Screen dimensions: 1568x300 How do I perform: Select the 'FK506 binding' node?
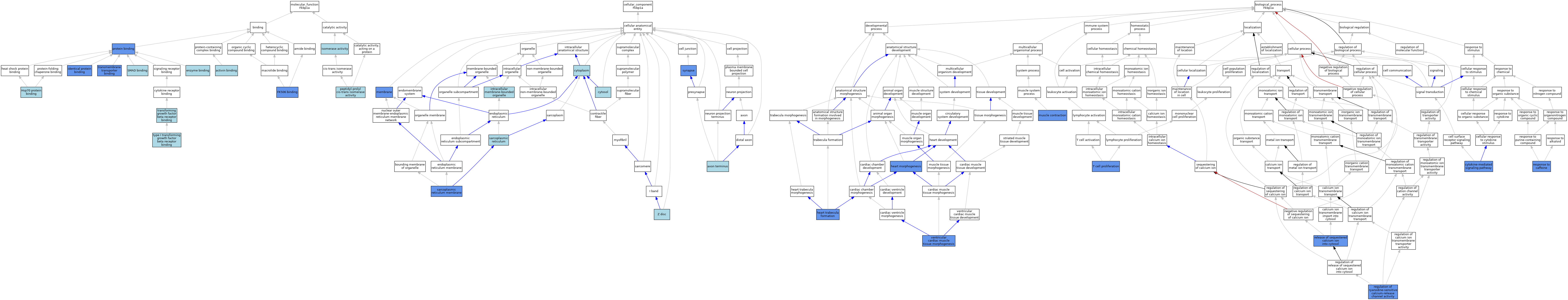coord(287,92)
